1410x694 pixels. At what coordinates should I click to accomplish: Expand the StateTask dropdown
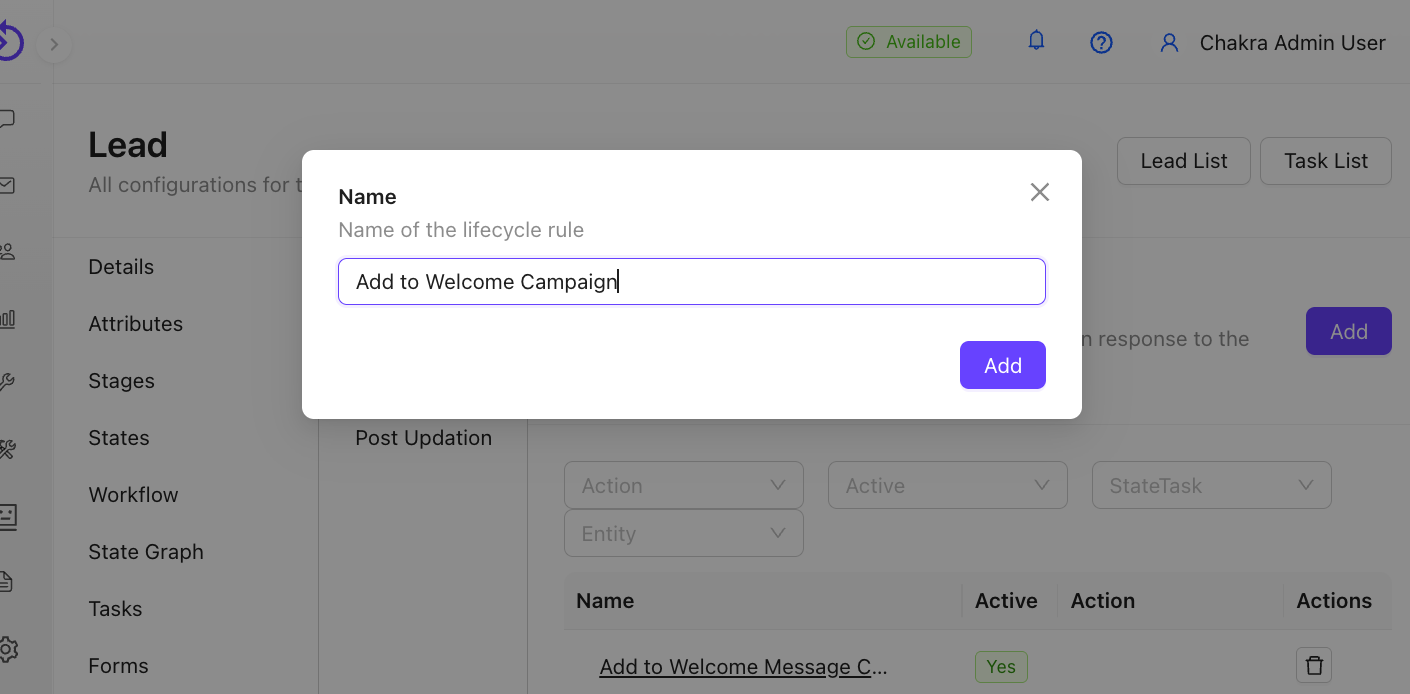(1211, 485)
